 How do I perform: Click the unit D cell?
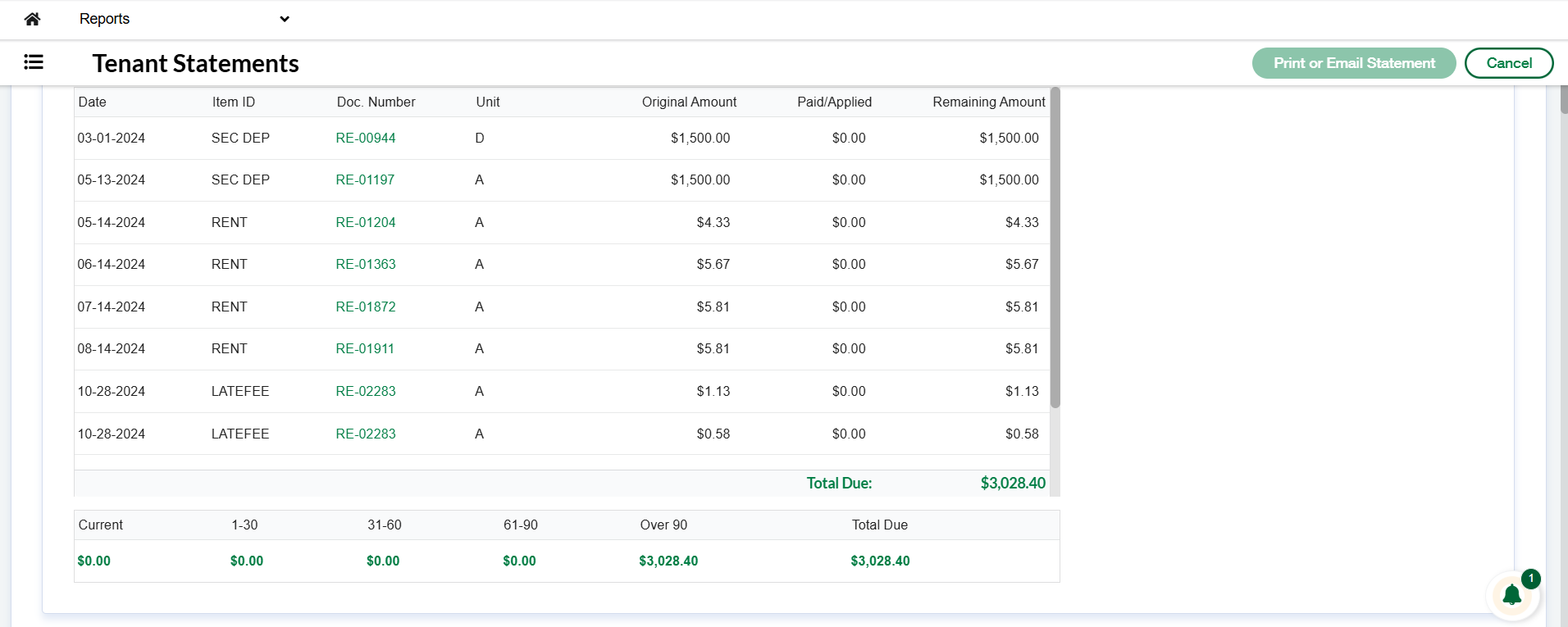point(480,138)
